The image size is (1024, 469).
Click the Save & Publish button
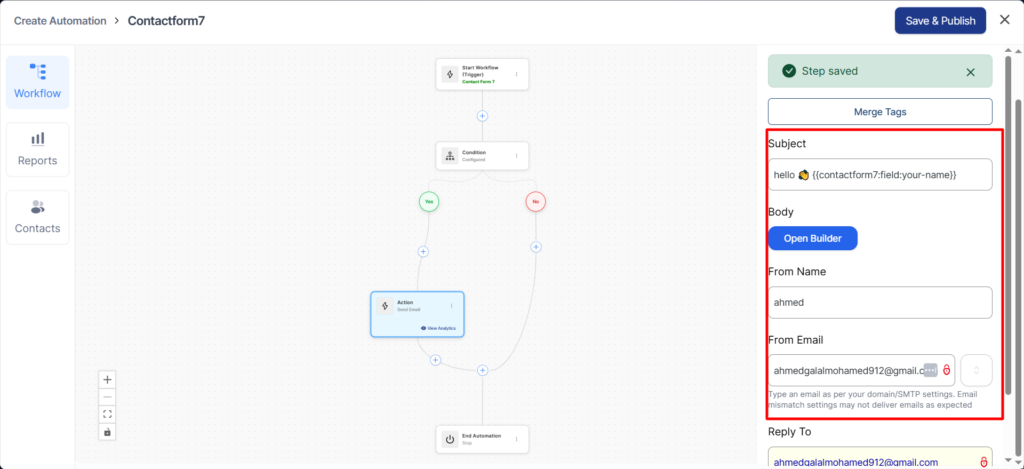click(940, 20)
